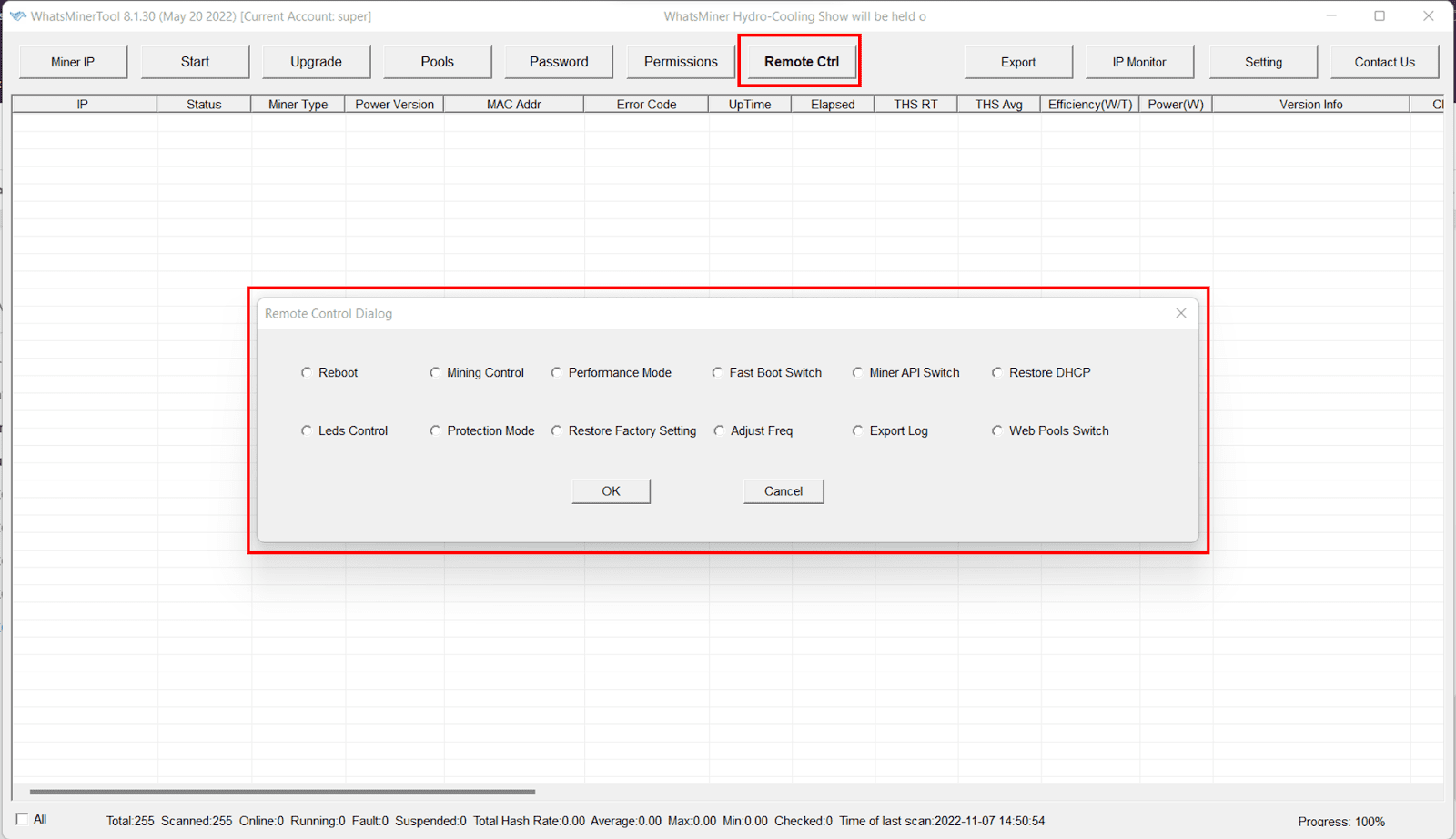Click the Time of last scan text
This screenshot has height=839, width=1456.
(x=942, y=821)
